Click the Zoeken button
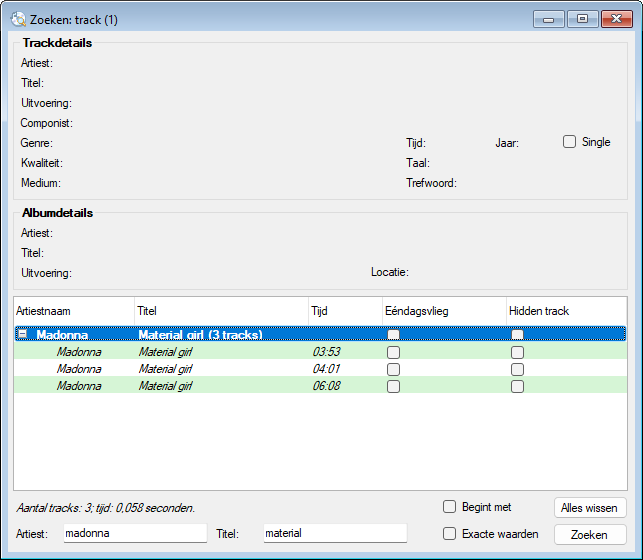This screenshot has width=643, height=560. pyautogui.click(x=590, y=535)
